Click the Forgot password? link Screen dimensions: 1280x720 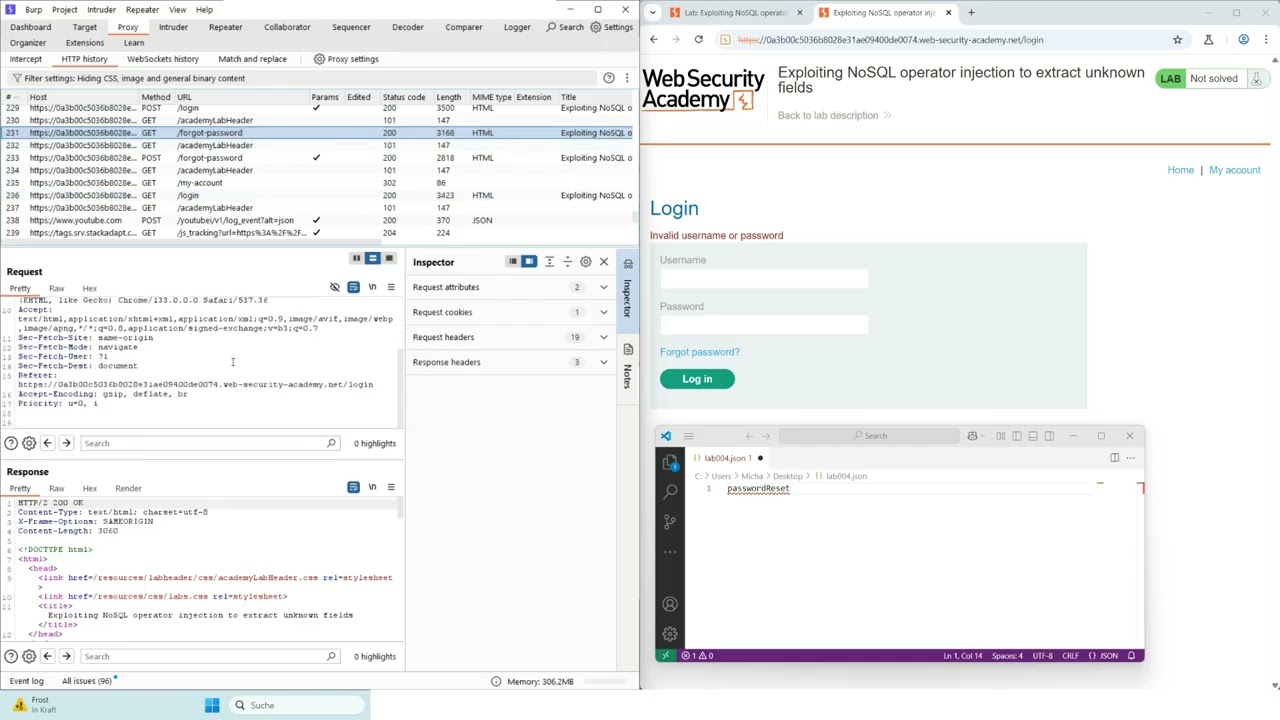[x=700, y=352]
